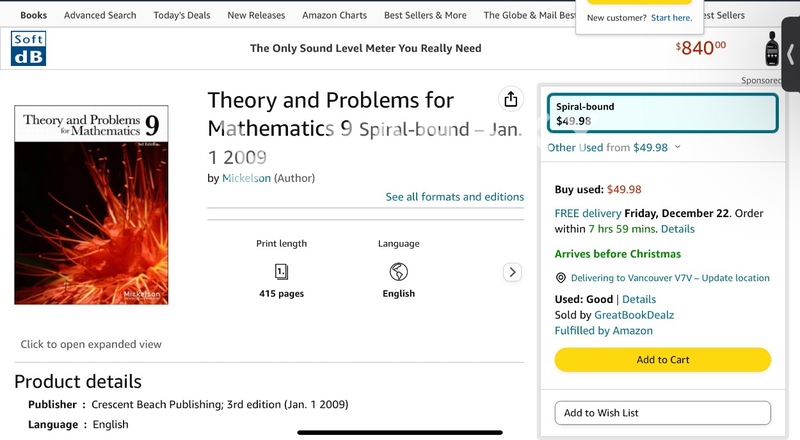Viewport: 800px width, 440px height.
Task: Go to Today's Deals menu item
Action: click(x=182, y=15)
